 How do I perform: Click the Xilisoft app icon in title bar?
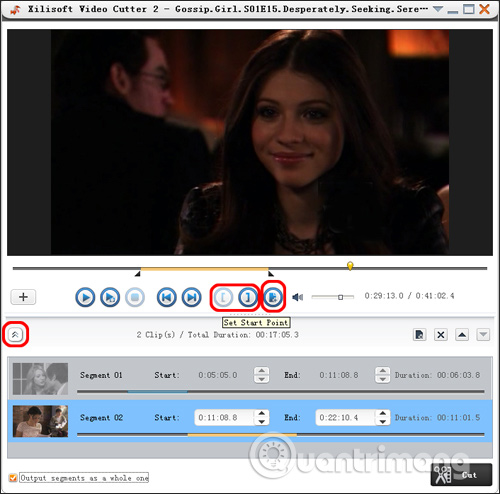pos(15,10)
